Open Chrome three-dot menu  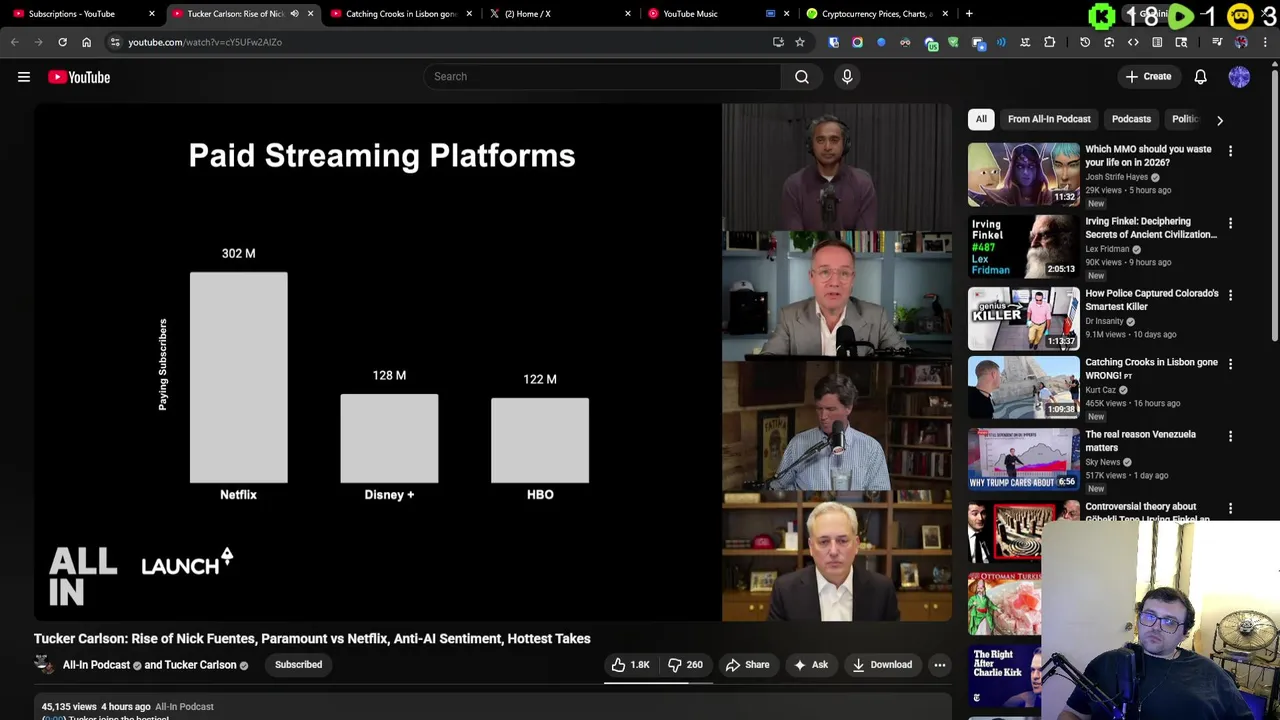pyautogui.click(x=1265, y=42)
